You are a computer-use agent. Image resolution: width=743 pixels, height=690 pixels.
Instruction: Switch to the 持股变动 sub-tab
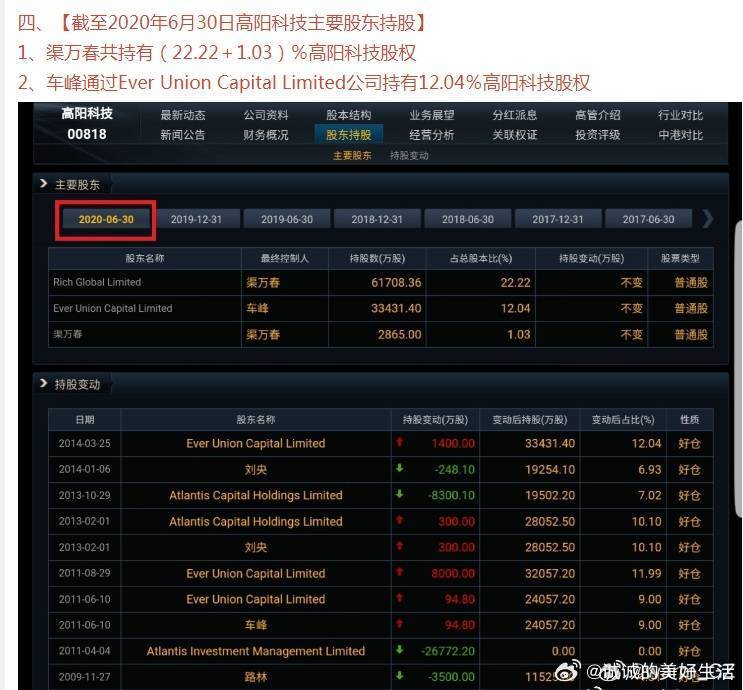pos(409,155)
